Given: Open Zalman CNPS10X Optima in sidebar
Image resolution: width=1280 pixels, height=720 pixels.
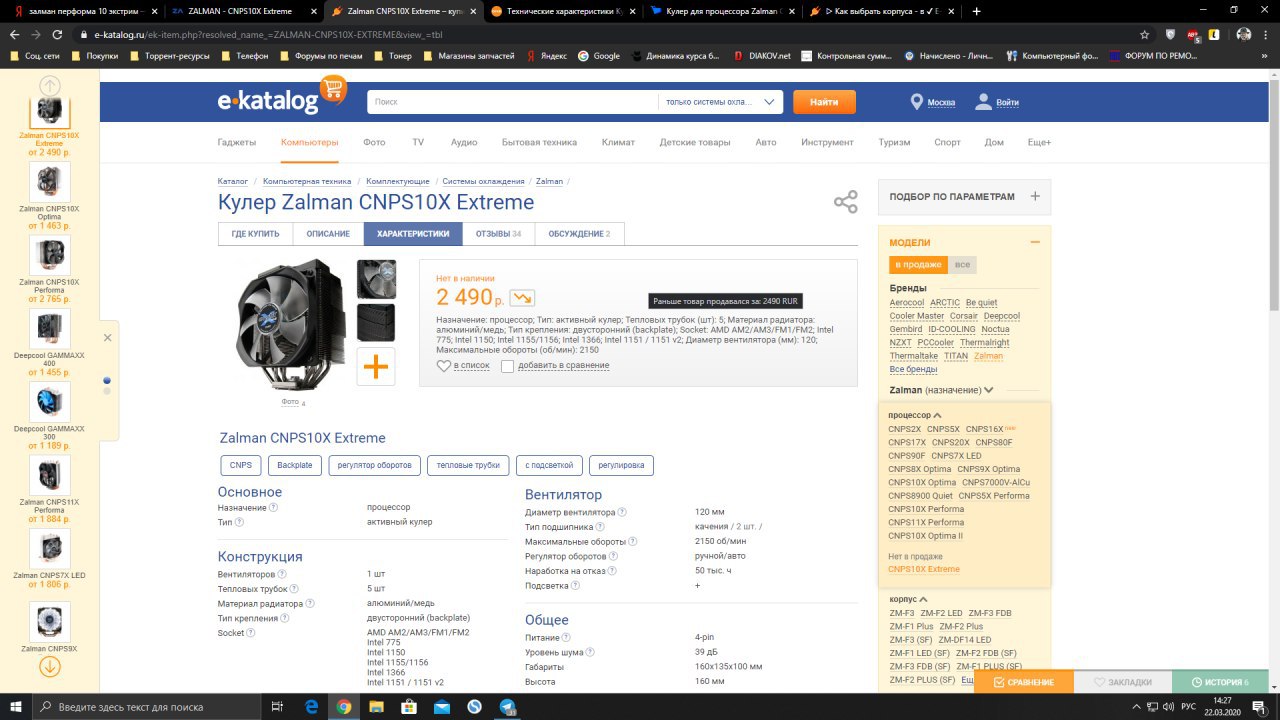Looking at the screenshot, I should pos(49,197).
